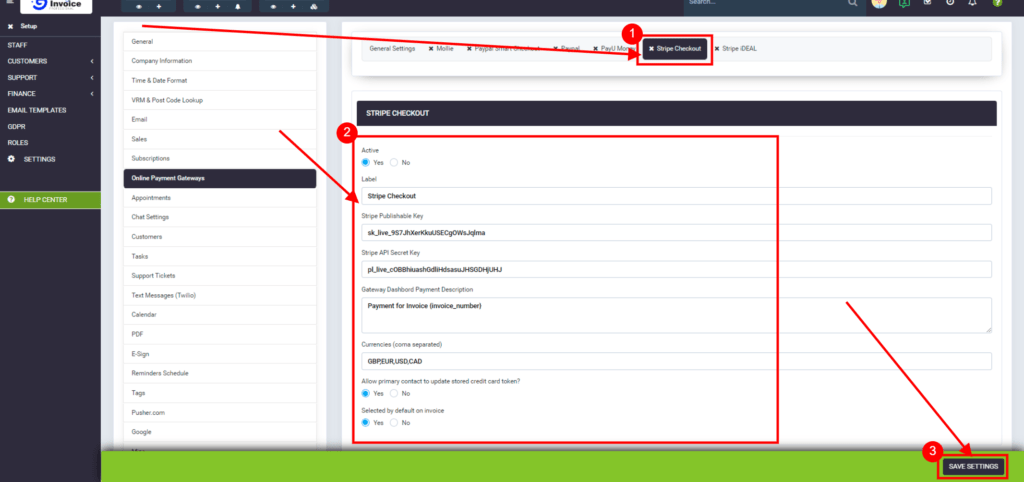Open Time & Date Format settings
Screen dimensions: 1024x482
[x=220, y=80]
